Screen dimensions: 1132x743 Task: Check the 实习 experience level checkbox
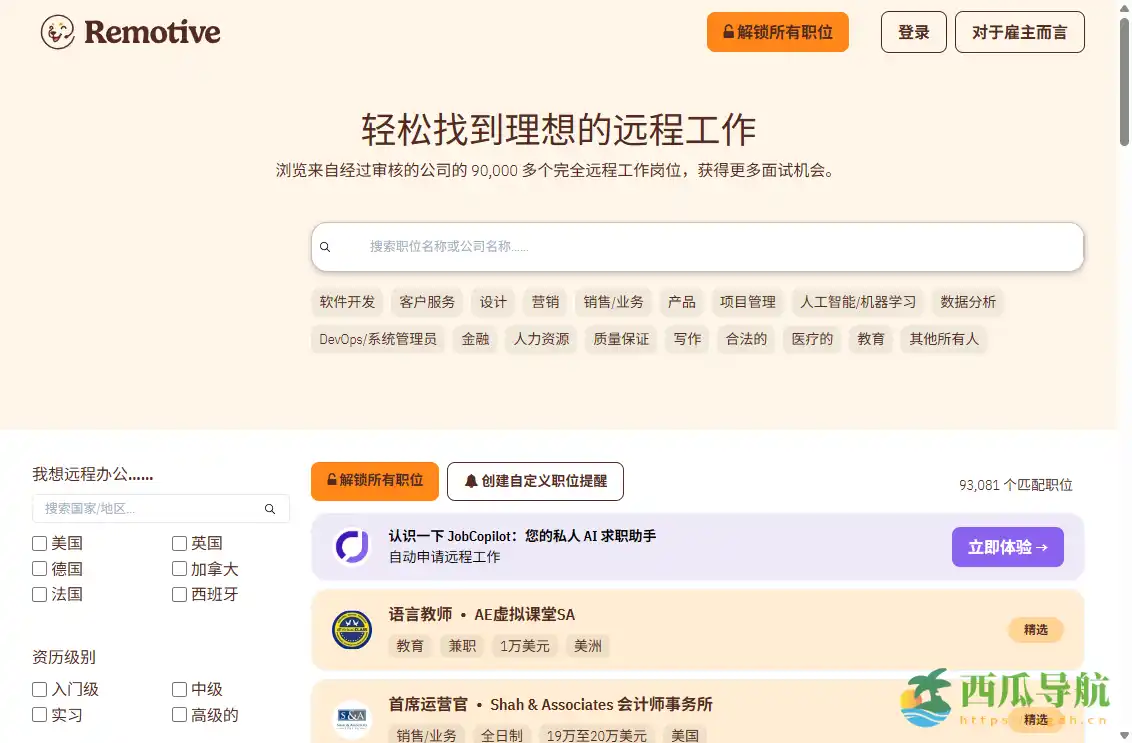coord(39,715)
